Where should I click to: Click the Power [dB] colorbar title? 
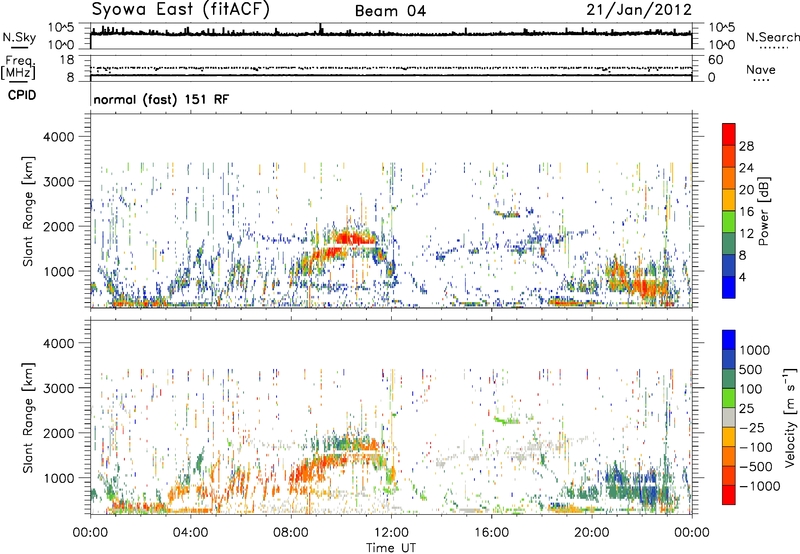(x=763, y=211)
